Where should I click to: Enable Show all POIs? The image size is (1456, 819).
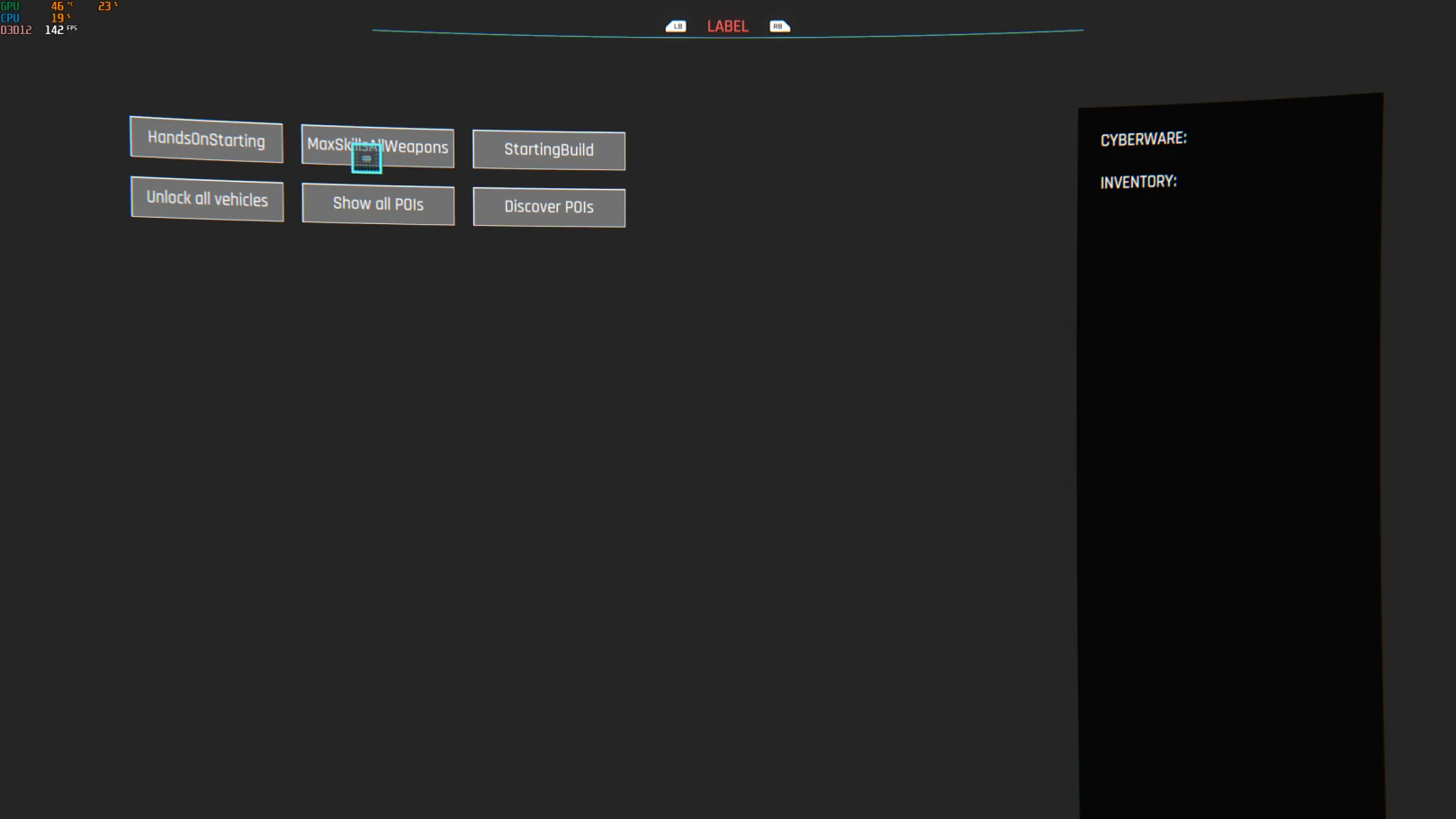click(378, 204)
